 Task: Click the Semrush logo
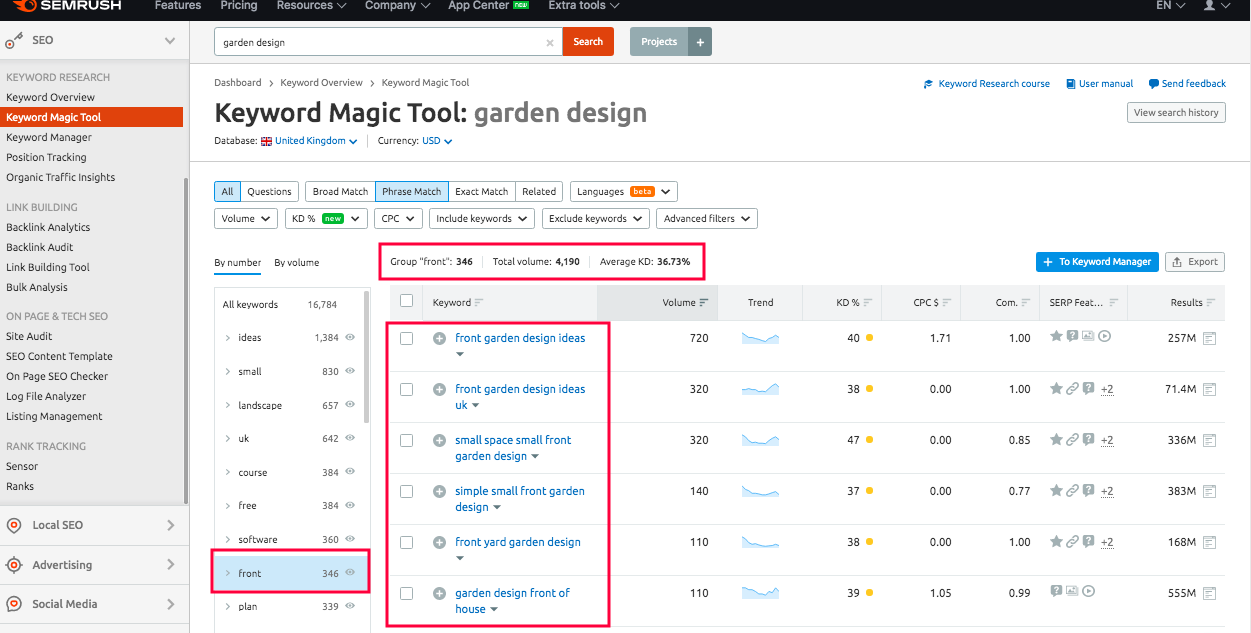(67, 6)
